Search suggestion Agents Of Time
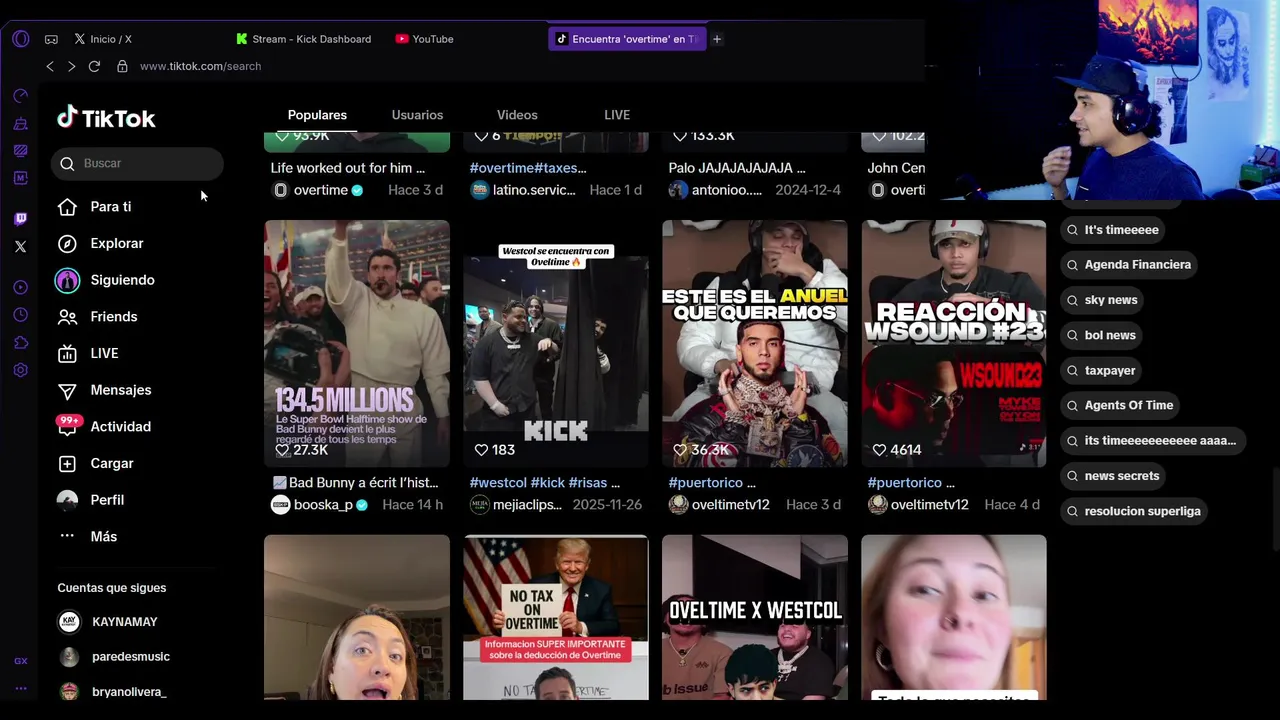The image size is (1280, 720). pos(1120,405)
